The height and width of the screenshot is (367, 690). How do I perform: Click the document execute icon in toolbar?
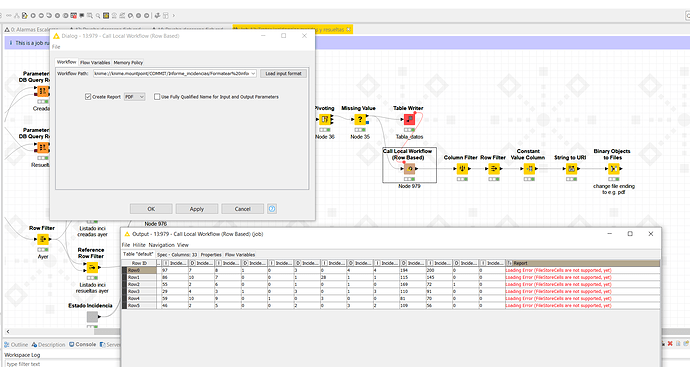(25, 16)
